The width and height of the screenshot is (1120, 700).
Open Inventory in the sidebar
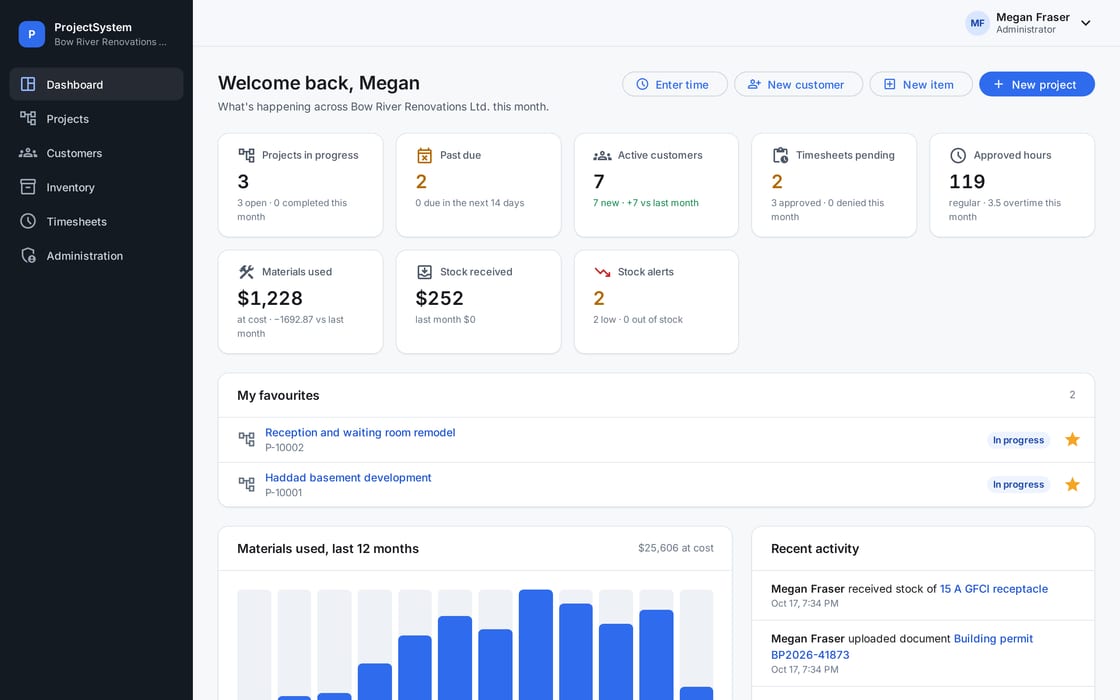point(96,187)
